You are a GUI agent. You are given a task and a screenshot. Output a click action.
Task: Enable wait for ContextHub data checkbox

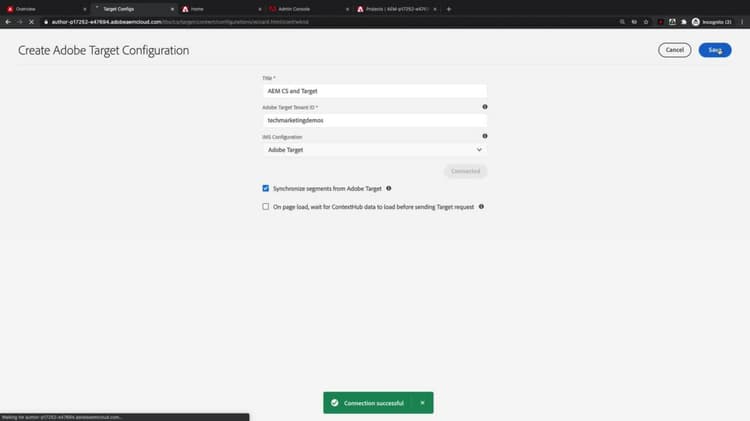[265, 206]
